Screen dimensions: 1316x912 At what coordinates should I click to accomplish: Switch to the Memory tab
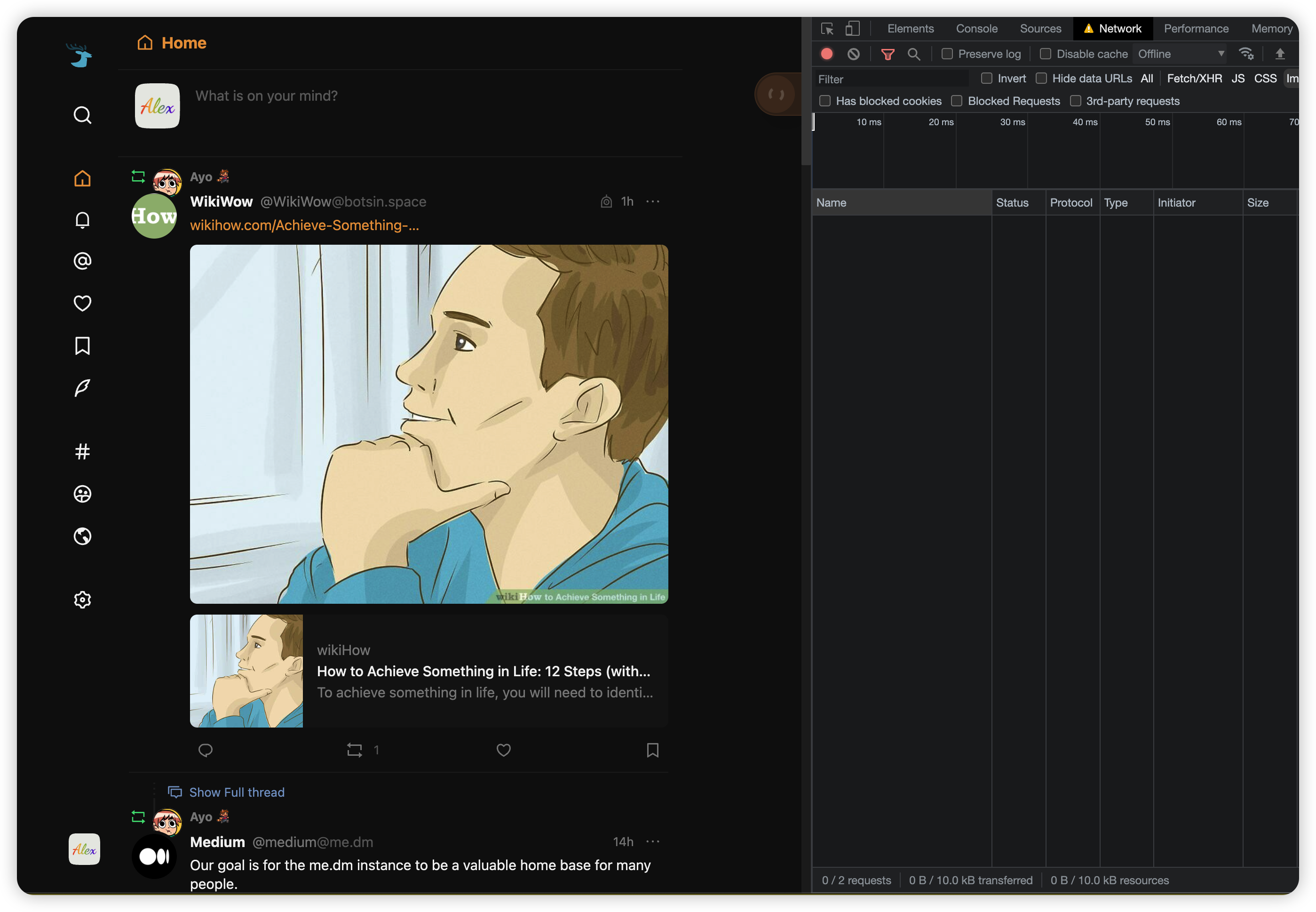click(1271, 29)
